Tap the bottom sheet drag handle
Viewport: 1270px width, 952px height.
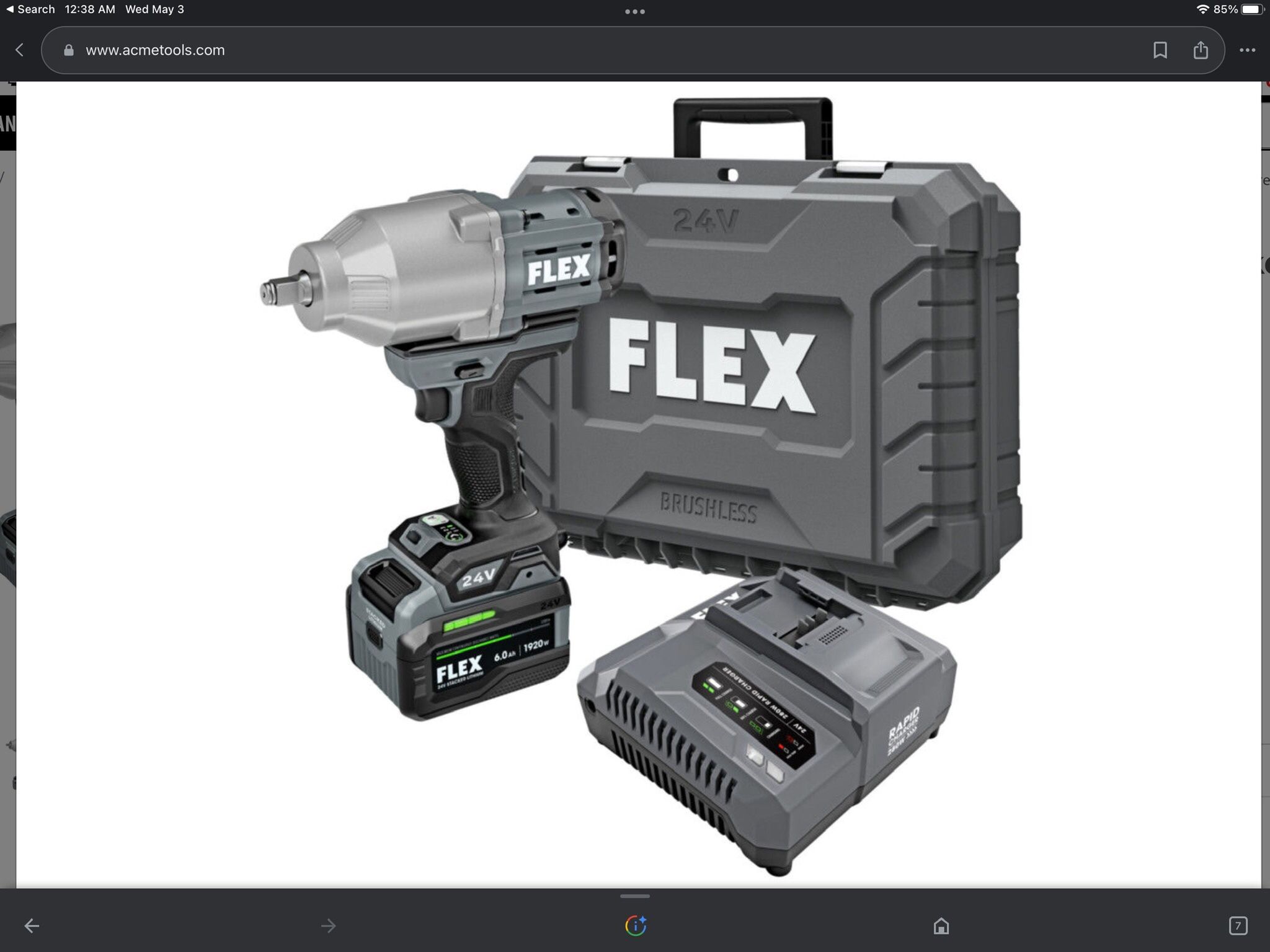[635, 896]
